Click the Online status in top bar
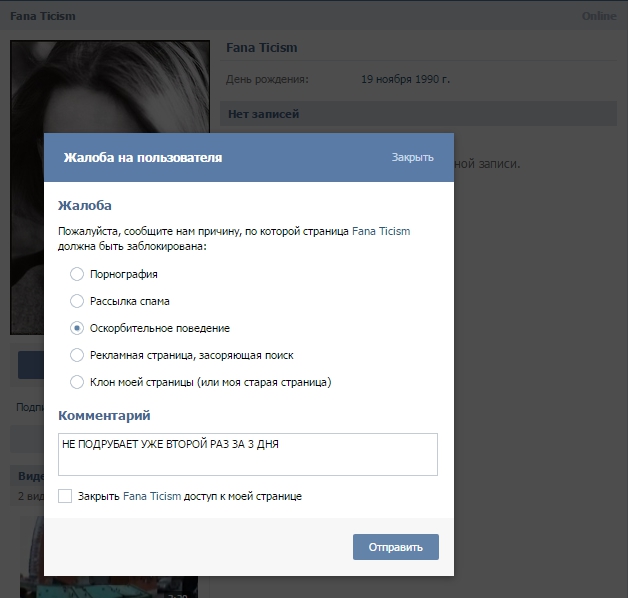 [599, 17]
